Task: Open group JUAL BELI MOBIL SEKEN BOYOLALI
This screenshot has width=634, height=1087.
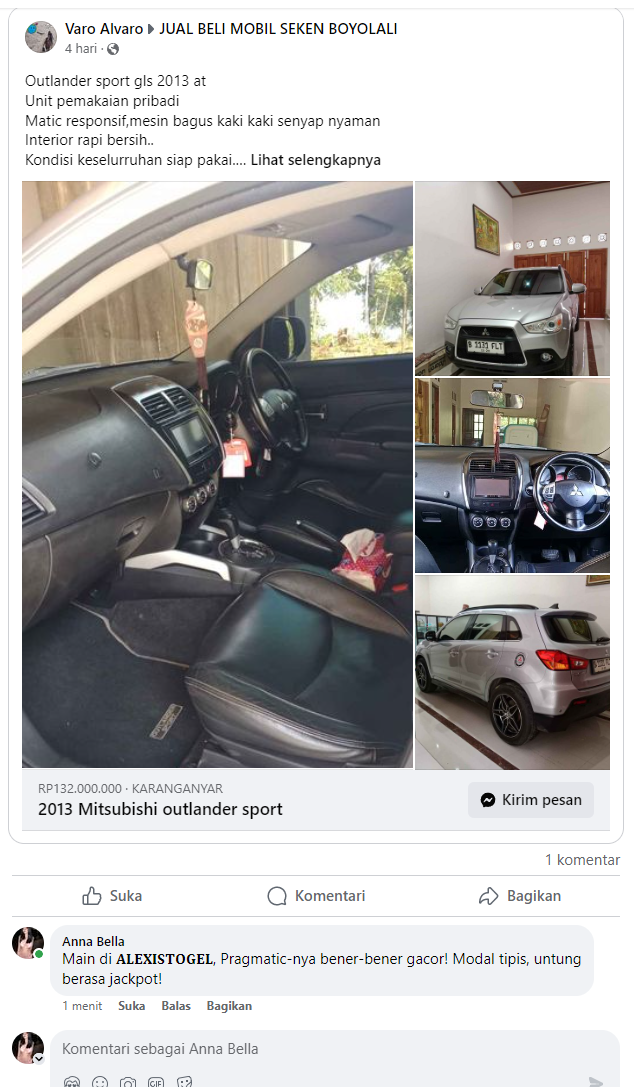Action: tap(278, 29)
